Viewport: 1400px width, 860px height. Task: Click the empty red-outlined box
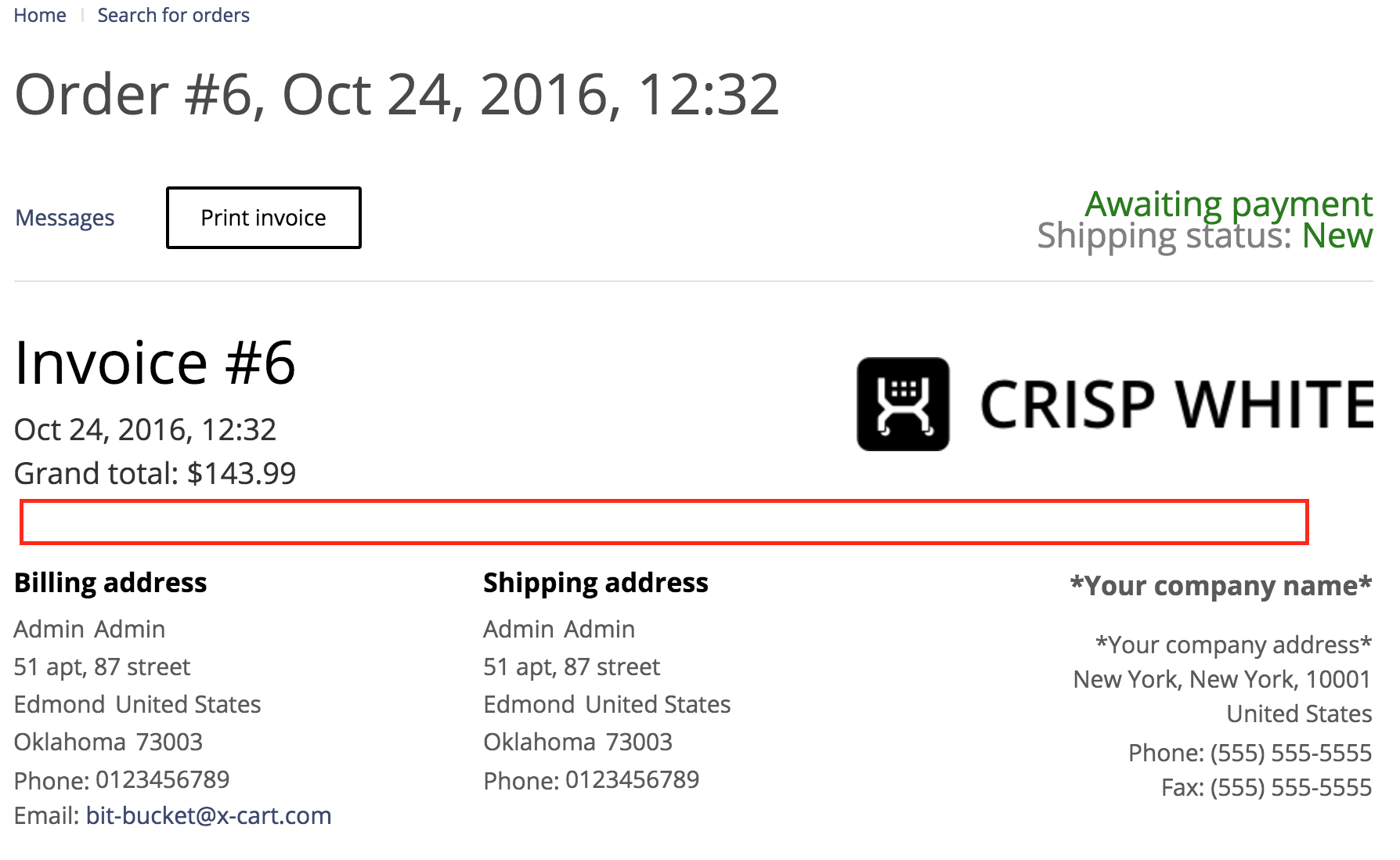(x=664, y=522)
